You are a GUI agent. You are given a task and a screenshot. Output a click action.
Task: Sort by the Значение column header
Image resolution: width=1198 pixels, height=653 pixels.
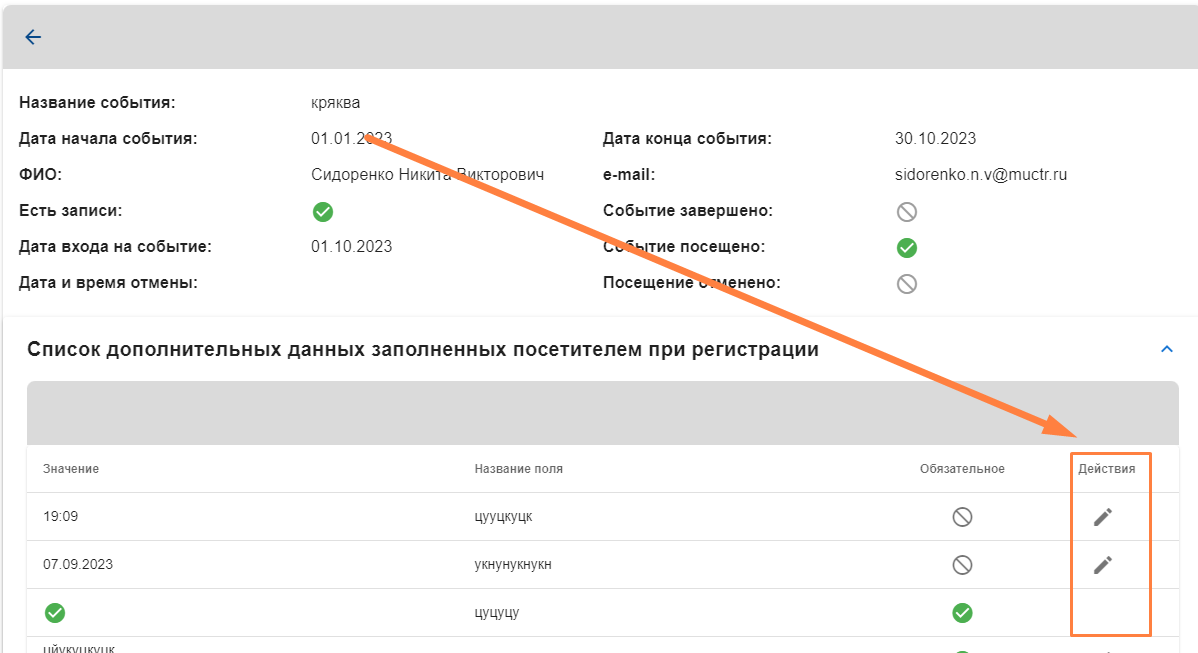[71, 469]
